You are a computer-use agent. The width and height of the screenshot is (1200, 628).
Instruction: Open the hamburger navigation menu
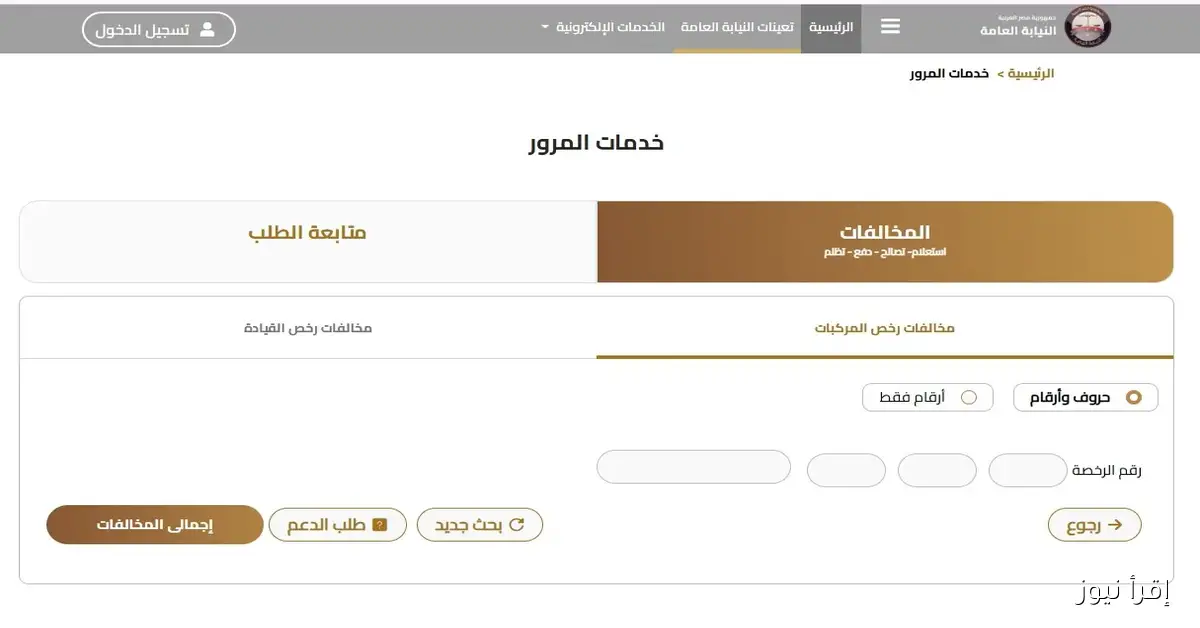(x=890, y=27)
